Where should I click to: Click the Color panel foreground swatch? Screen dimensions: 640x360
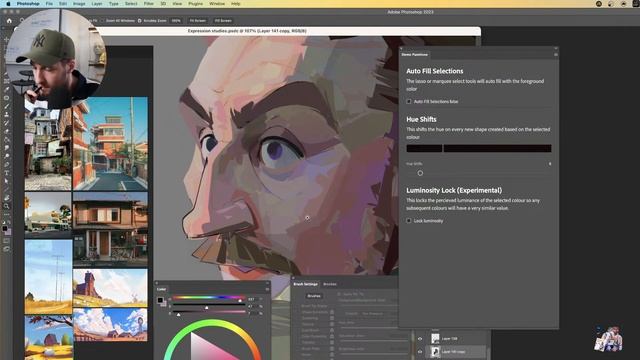pyautogui.click(x=160, y=300)
